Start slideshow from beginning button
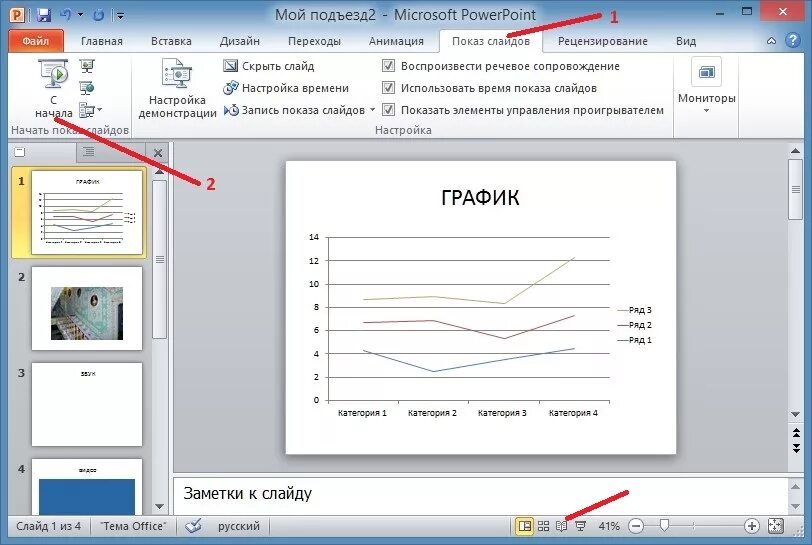This screenshot has height=545, width=812. point(53,89)
